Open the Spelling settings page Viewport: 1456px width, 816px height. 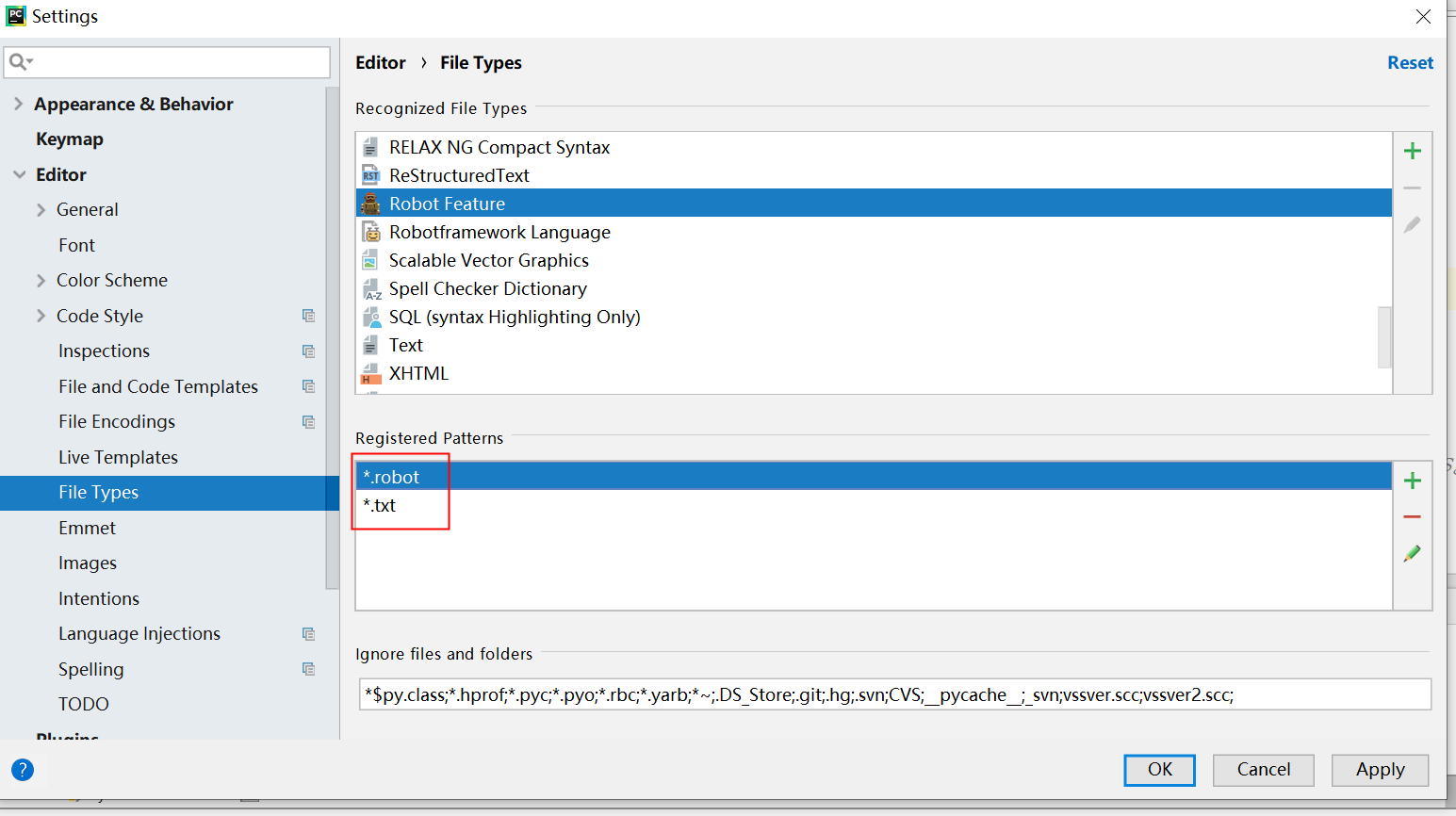[x=90, y=669]
